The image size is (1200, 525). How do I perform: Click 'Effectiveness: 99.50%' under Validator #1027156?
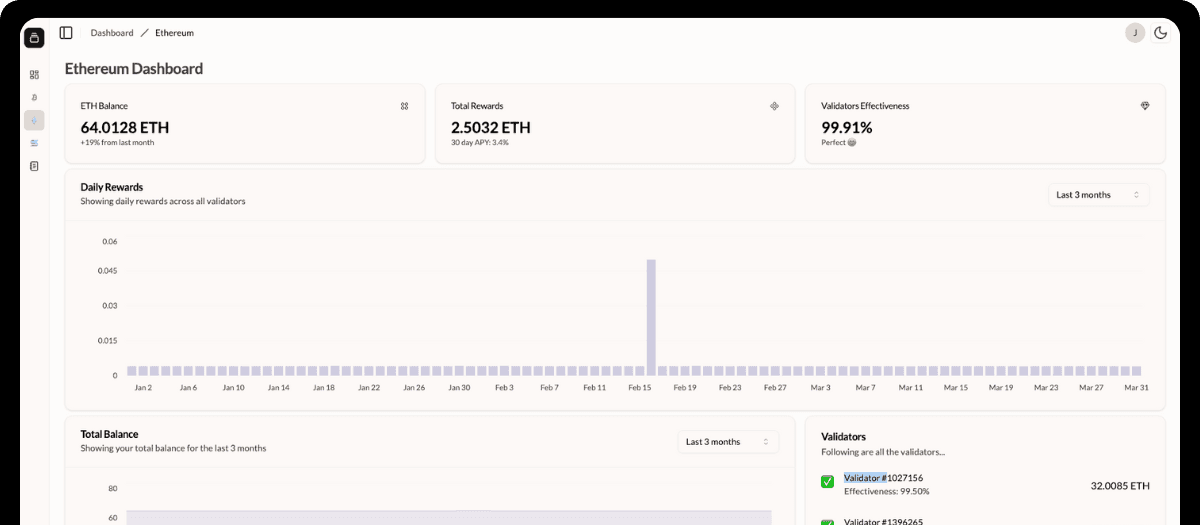(x=887, y=492)
